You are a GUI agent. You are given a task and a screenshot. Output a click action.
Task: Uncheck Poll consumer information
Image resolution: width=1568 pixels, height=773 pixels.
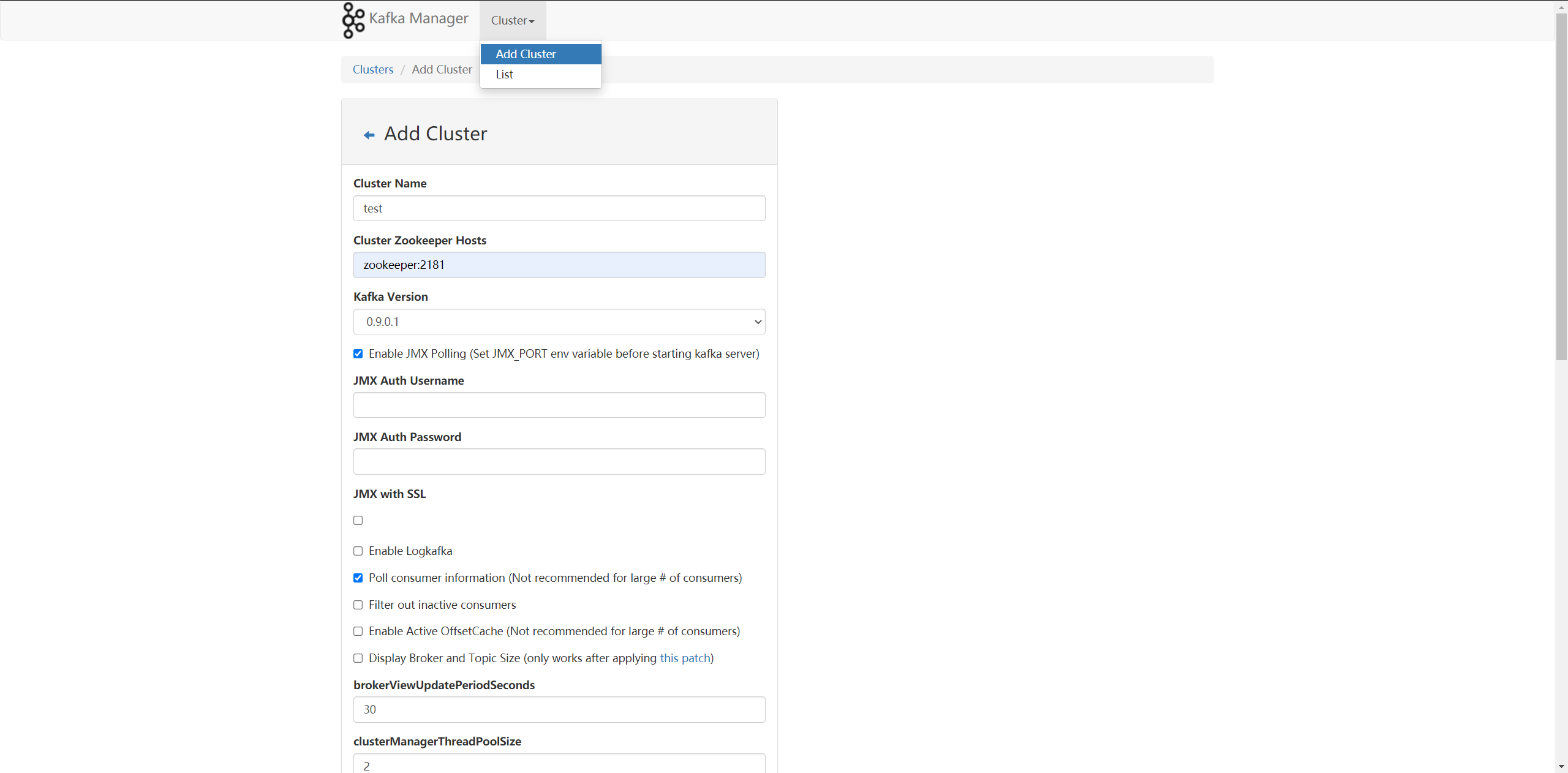[358, 578]
